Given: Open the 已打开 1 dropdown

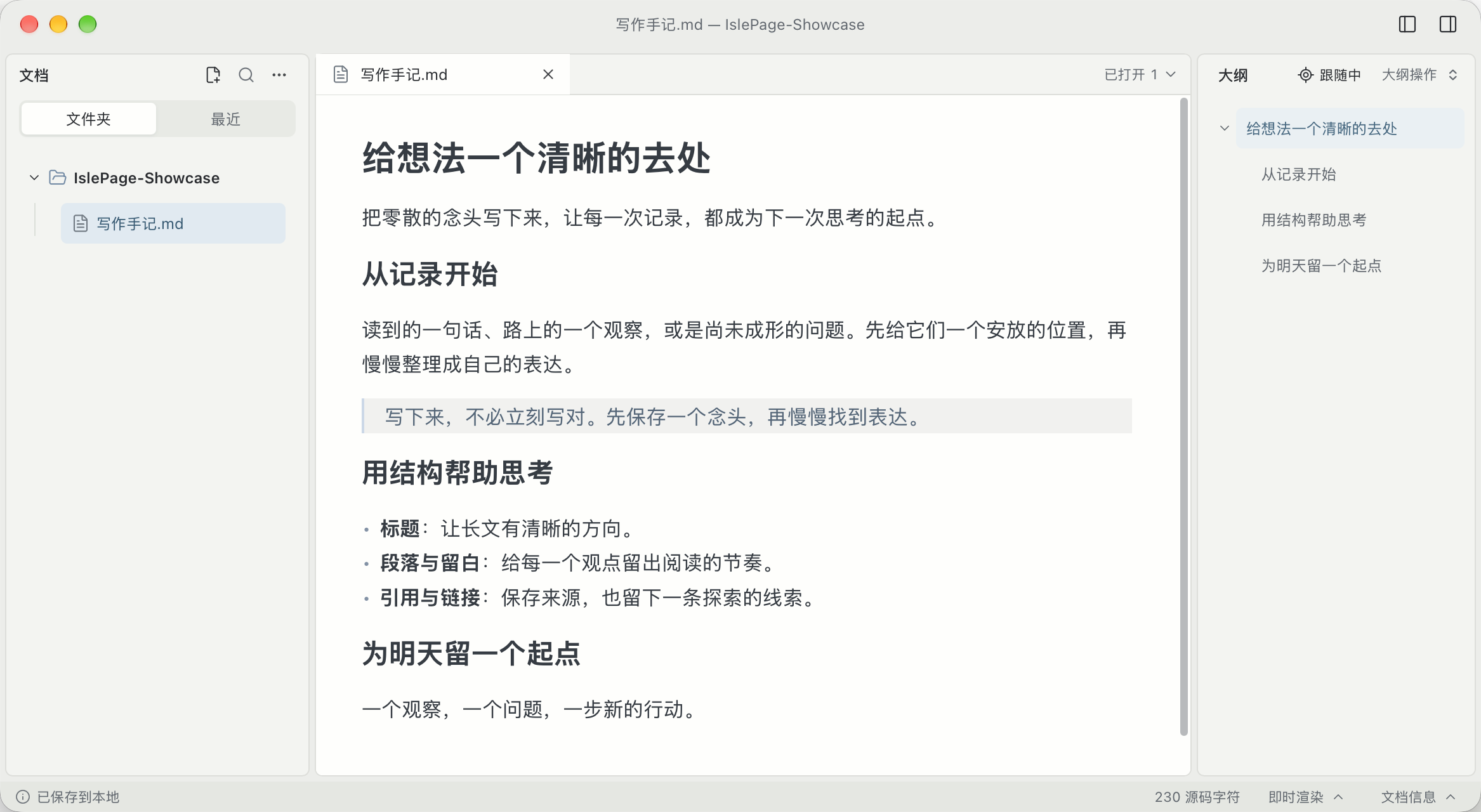Looking at the screenshot, I should point(1140,75).
